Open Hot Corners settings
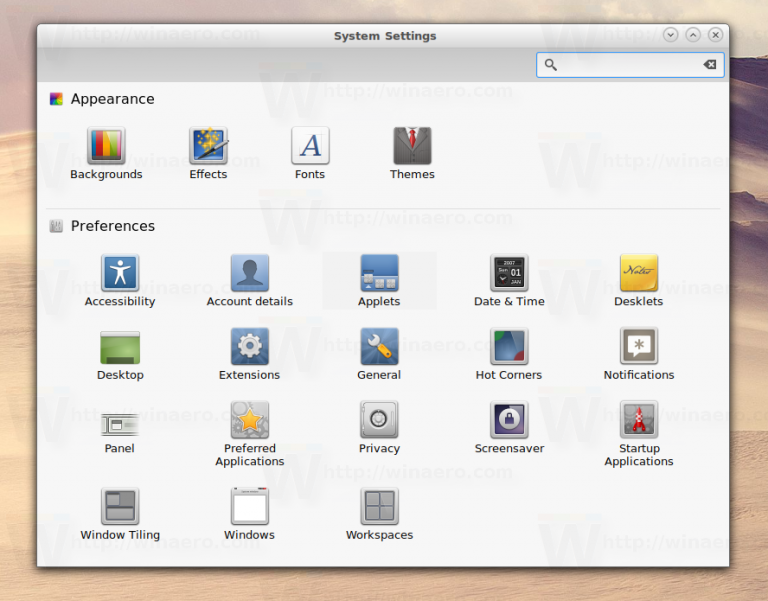The height and width of the screenshot is (601, 768). point(509,348)
